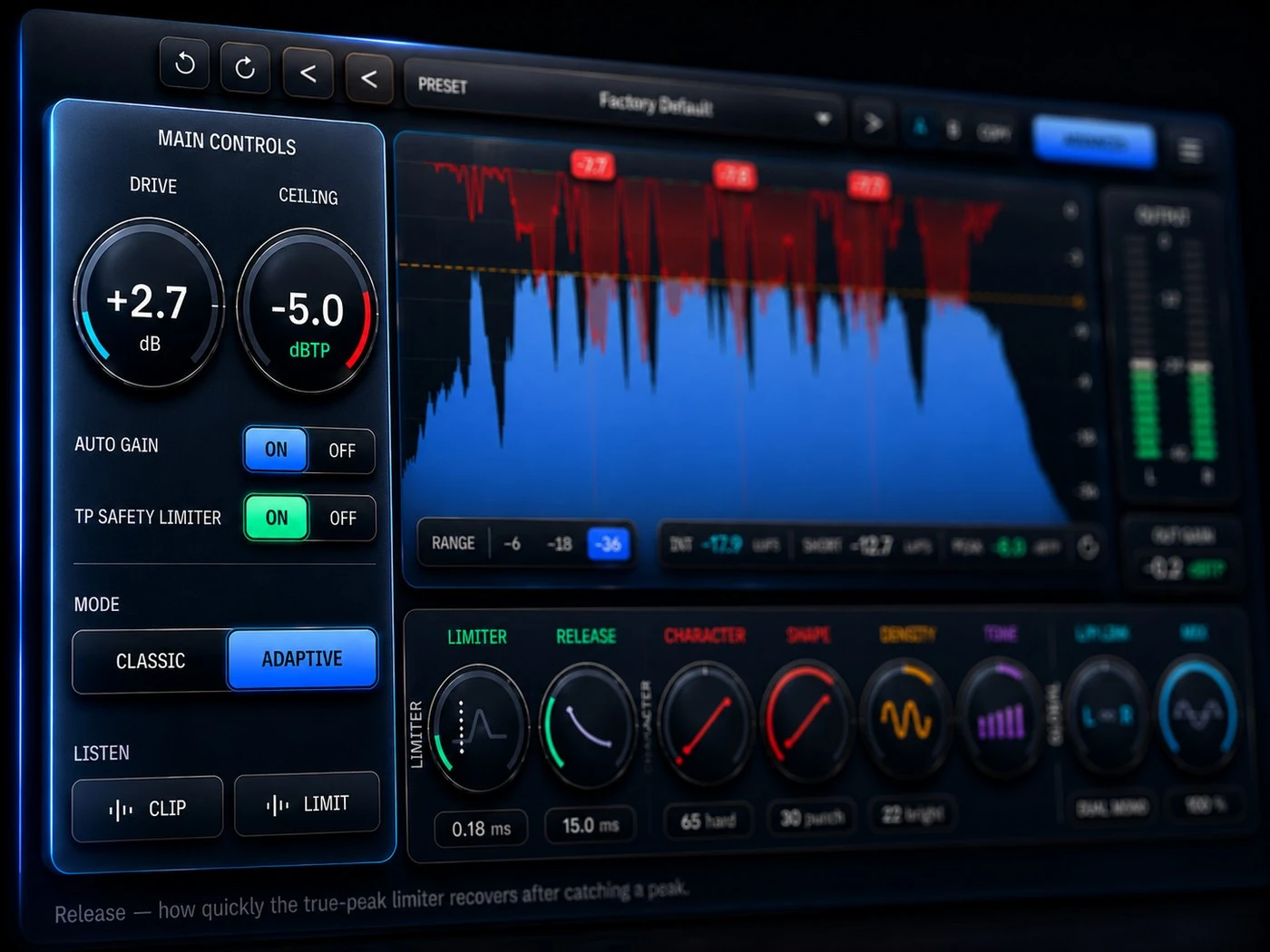Screen dimensions: 1270x952
Task: Click the redo arrow icon
Action: pos(245,67)
